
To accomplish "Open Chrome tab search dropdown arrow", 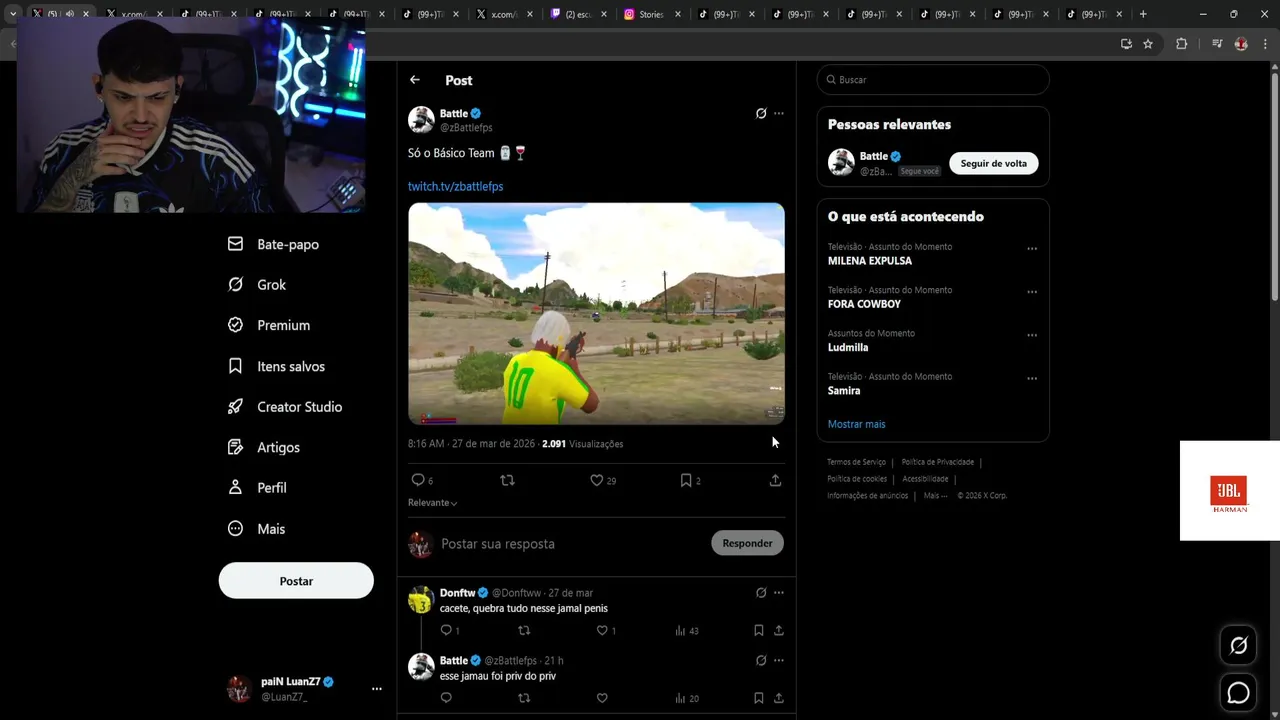I will [x=13, y=14].
